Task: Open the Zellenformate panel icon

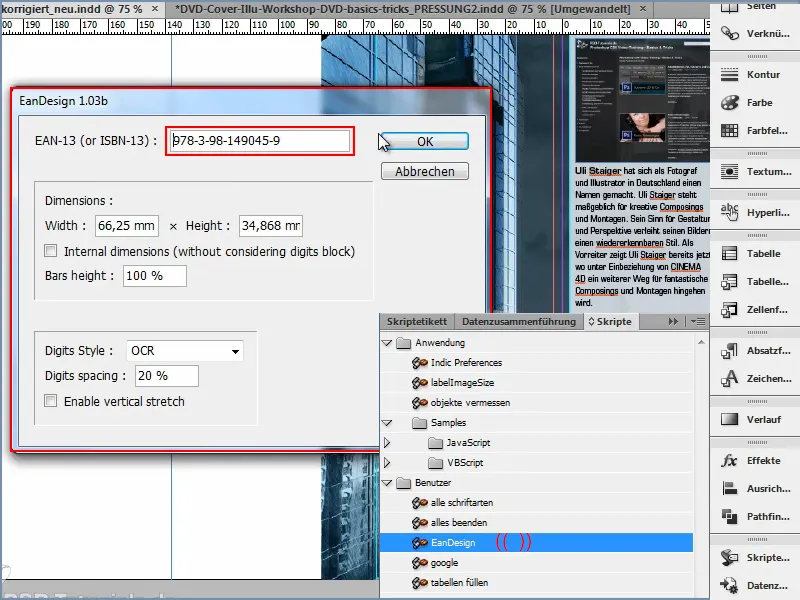Action: point(730,310)
